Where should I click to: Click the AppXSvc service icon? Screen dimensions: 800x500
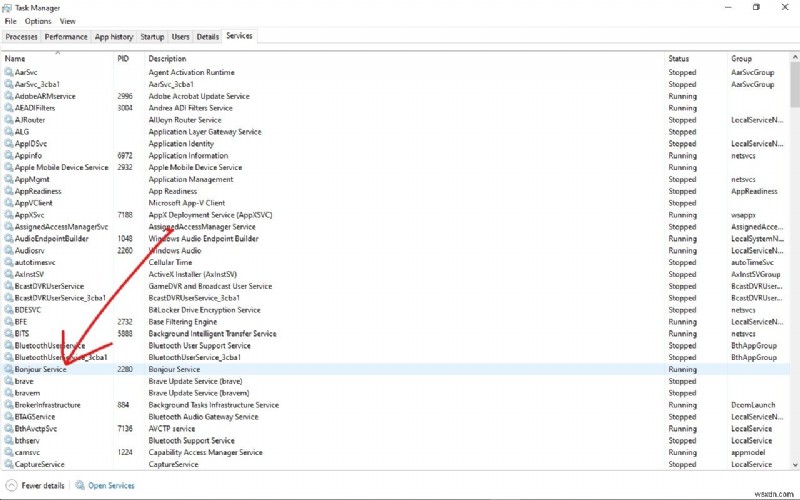pyautogui.click(x=9, y=215)
